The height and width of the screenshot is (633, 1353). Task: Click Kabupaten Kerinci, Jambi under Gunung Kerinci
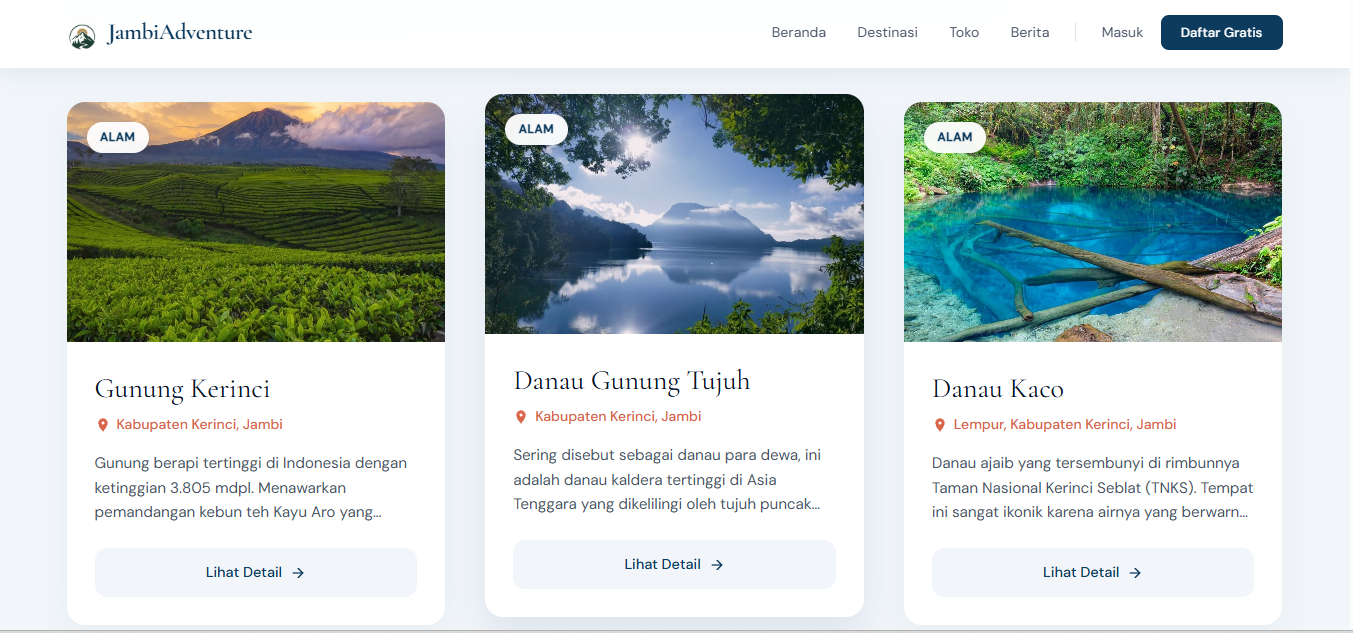click(x=200, y=425)
